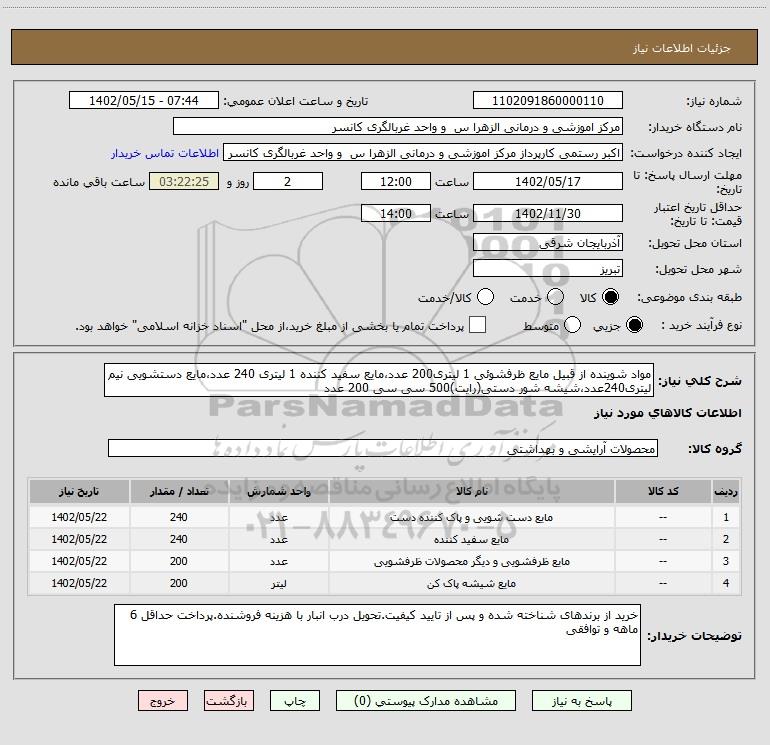This screenshot has width=770, height=745.
Task: Click the نام دستگاه خریدار field
Action: pyautogui.click(x=398, y=127)
